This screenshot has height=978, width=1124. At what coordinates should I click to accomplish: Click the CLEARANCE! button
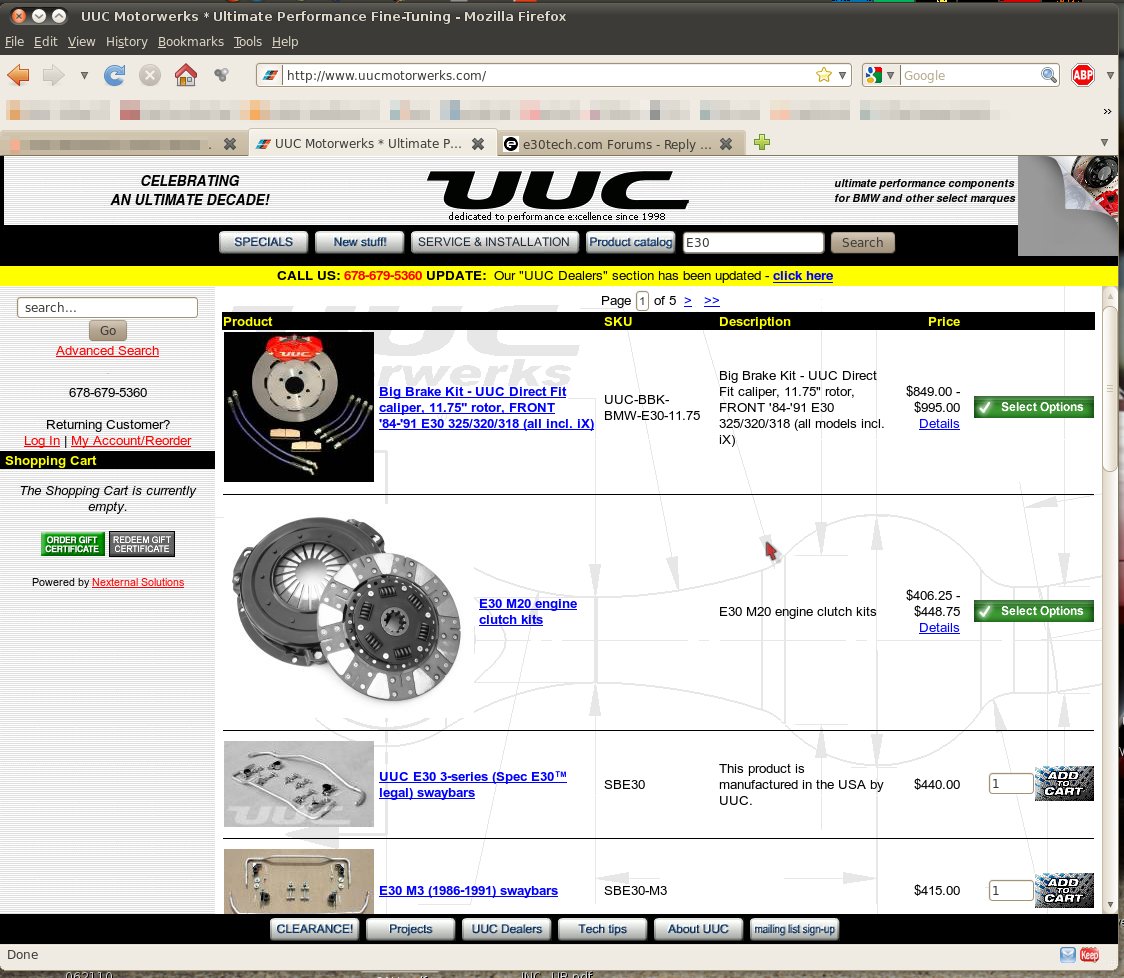315,929
